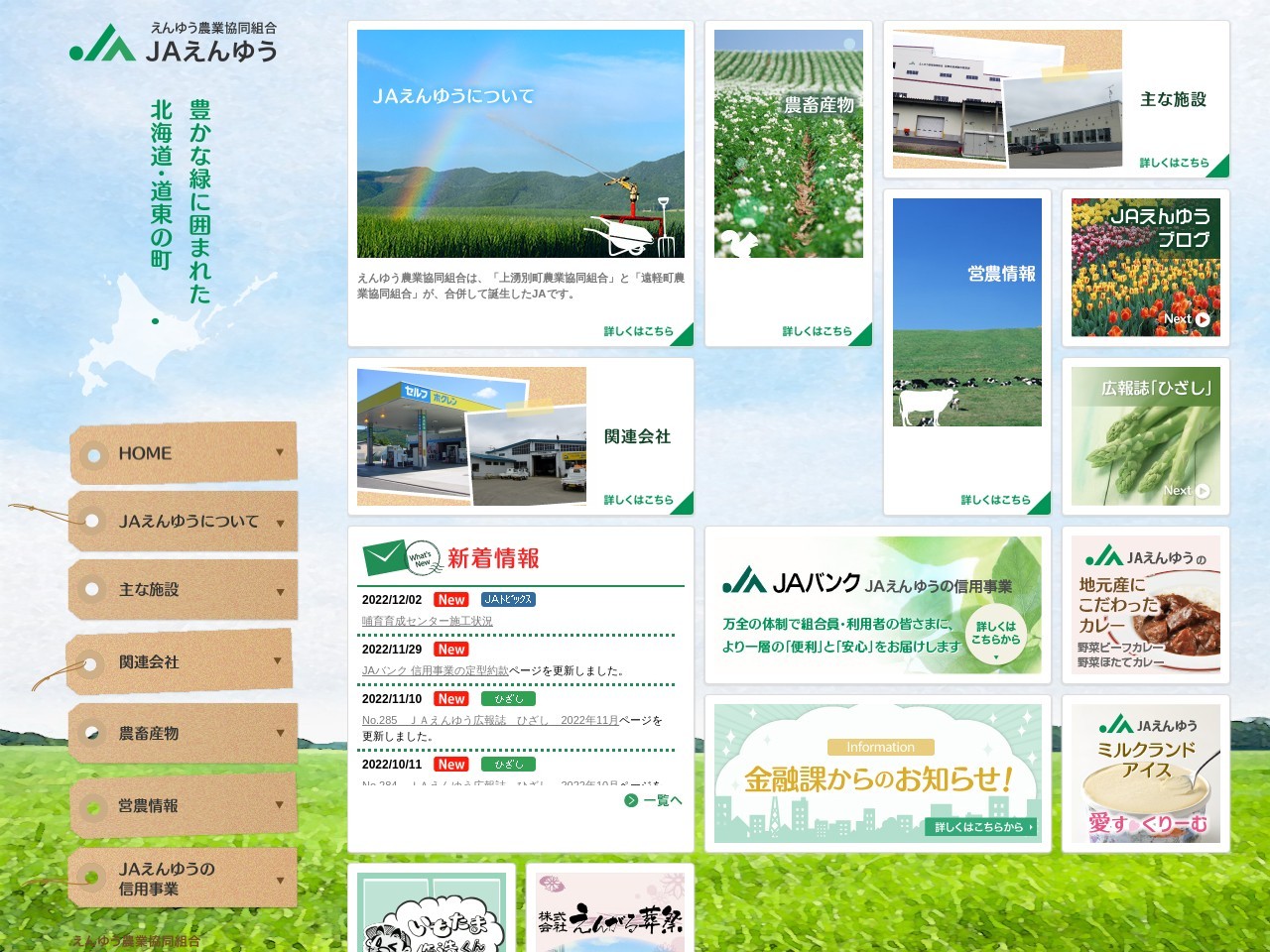Open the JAバンク 信用事業の定型約款 link
Viewport: 1270px width, 952px height.
click(436, 670)
